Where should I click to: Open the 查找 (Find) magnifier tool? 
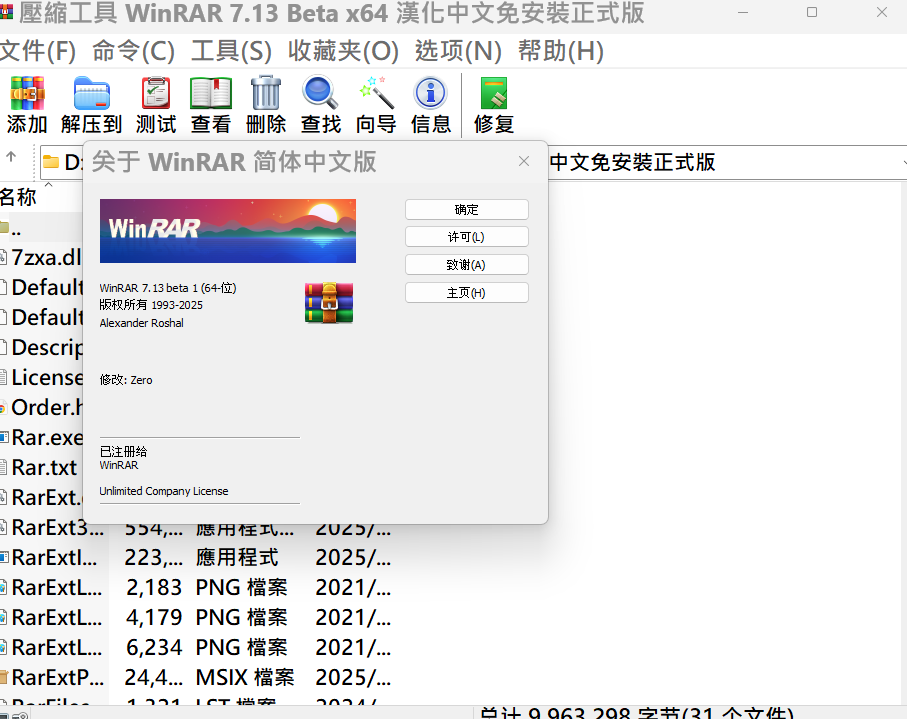click(320, 105)
